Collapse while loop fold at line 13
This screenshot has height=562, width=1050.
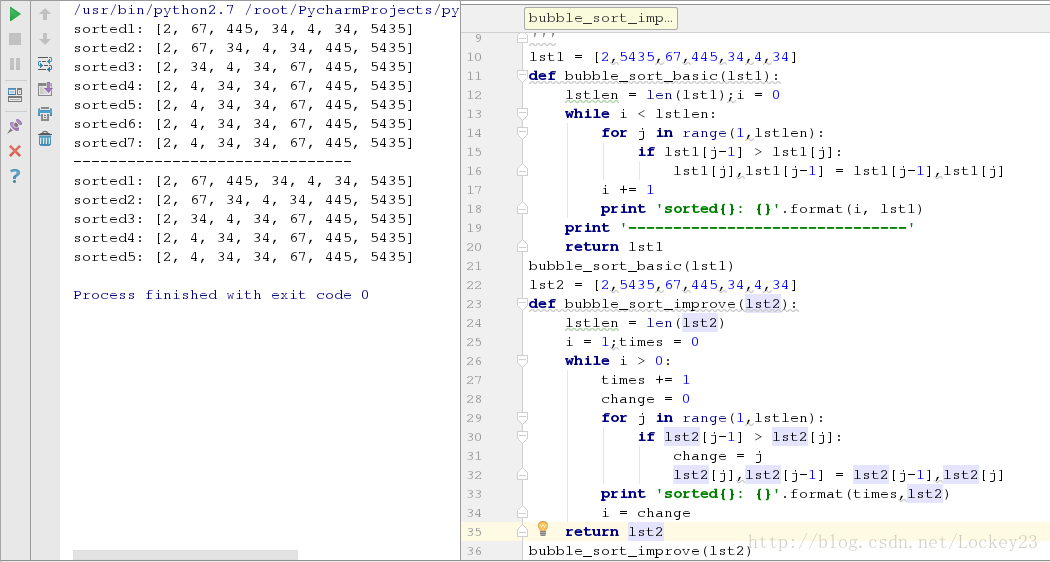(522, 115)
